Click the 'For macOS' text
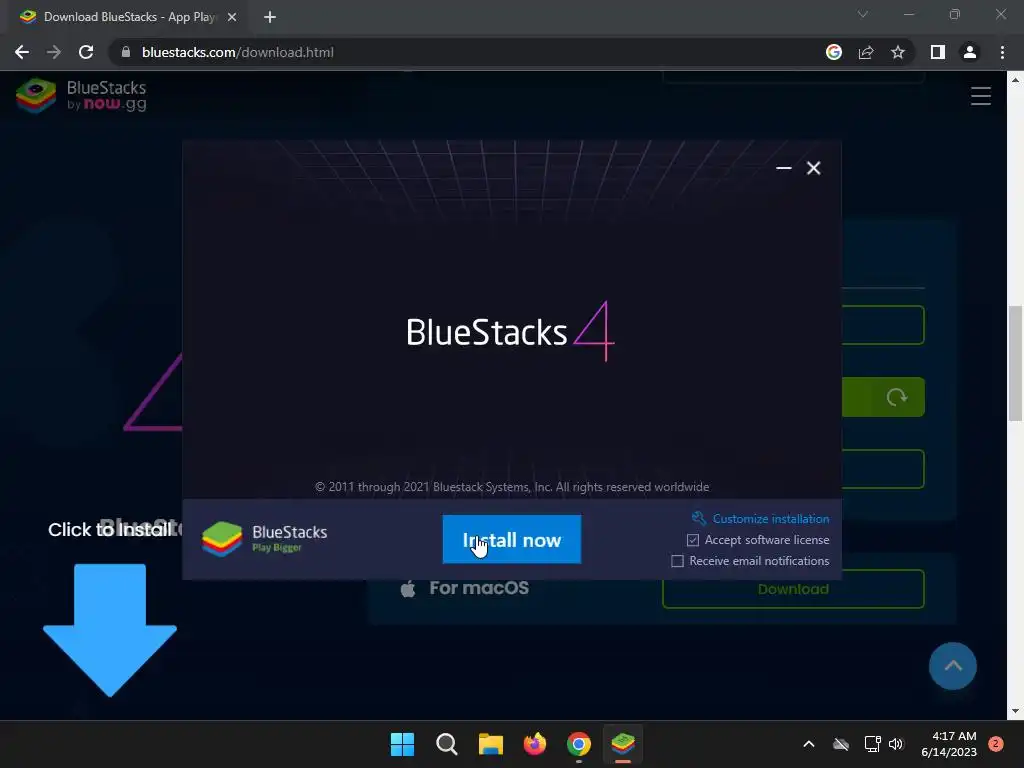 point(479,588)
